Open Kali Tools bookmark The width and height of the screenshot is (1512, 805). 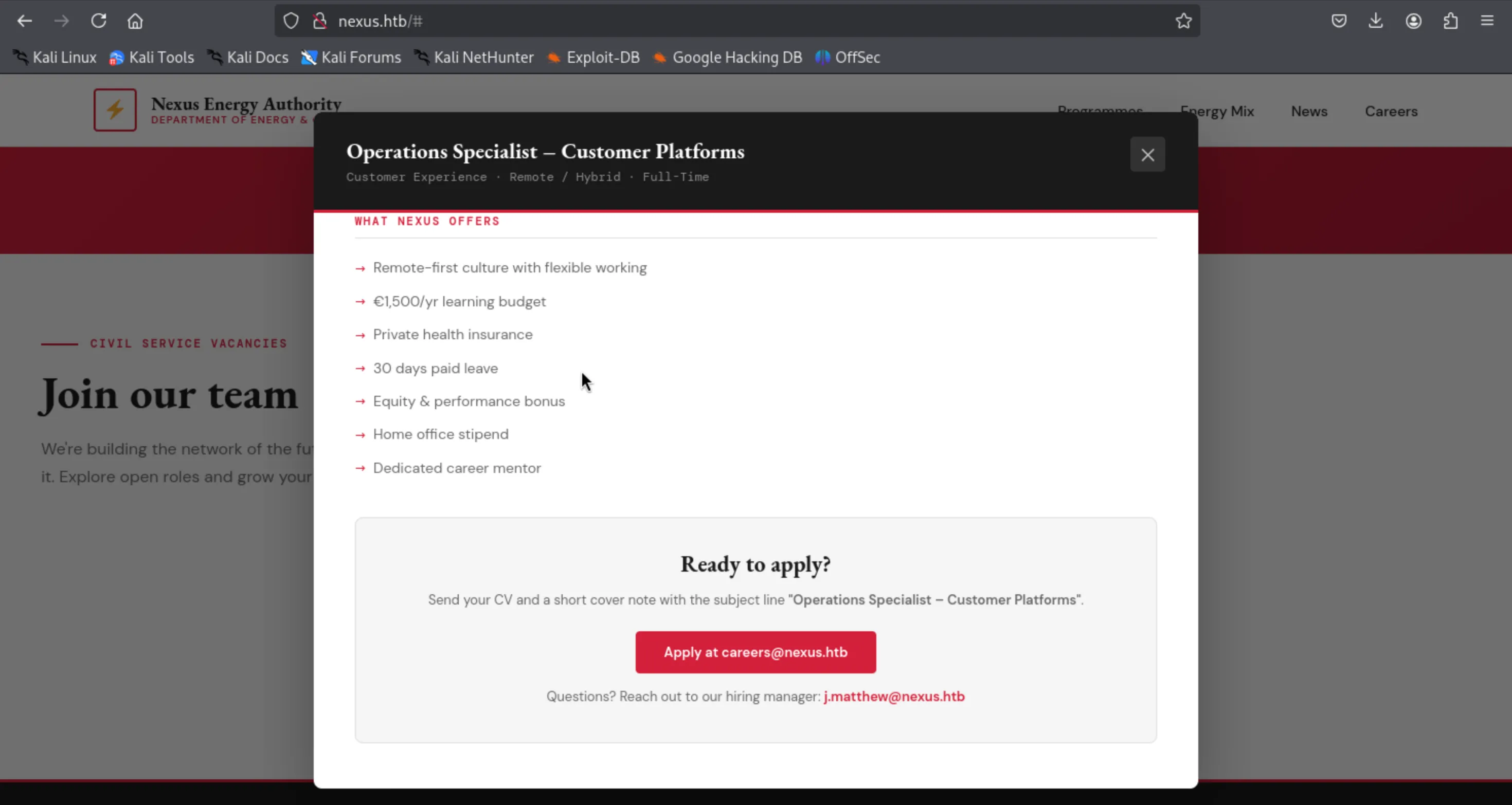[x=151, y=57]
